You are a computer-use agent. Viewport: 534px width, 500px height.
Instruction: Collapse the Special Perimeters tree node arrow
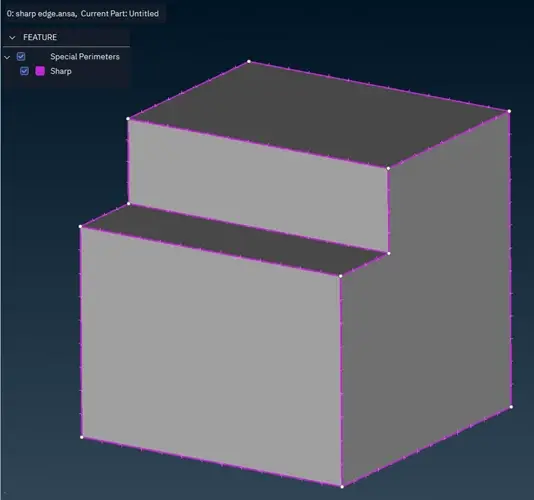pos(7,57)
